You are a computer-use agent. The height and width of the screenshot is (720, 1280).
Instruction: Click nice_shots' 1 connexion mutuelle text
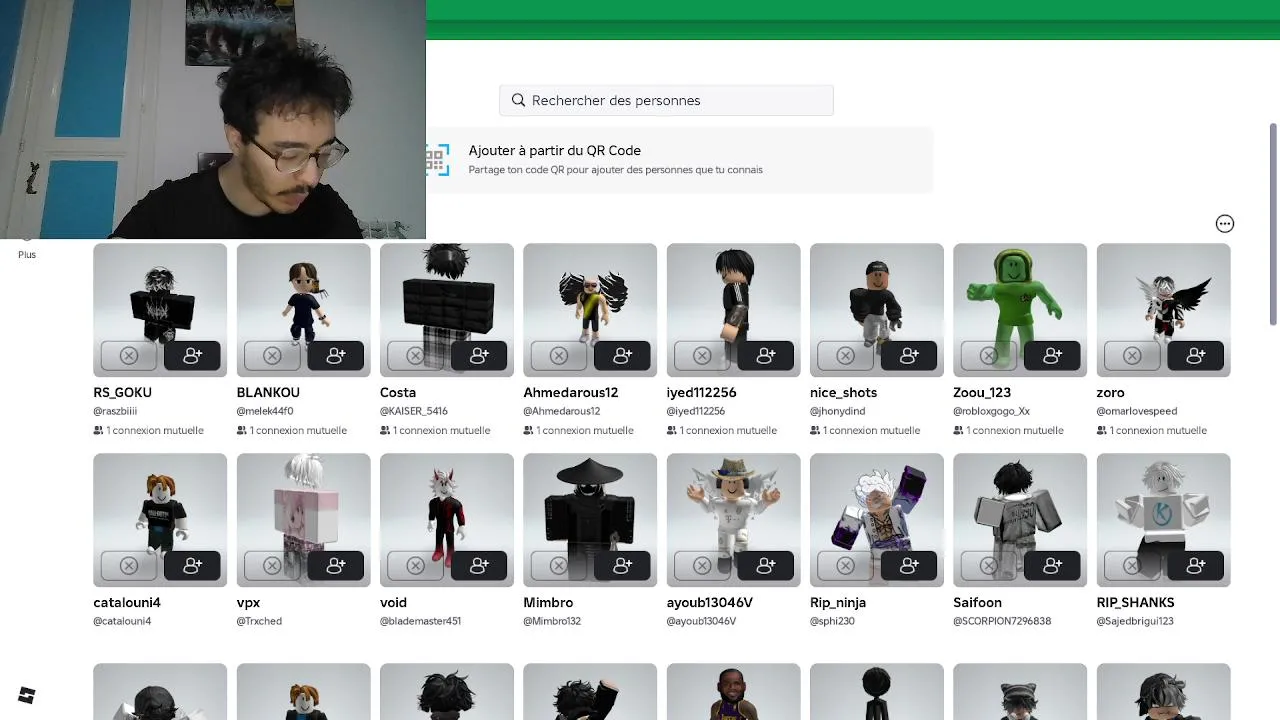pyautogui.click(x=865, y=431)
